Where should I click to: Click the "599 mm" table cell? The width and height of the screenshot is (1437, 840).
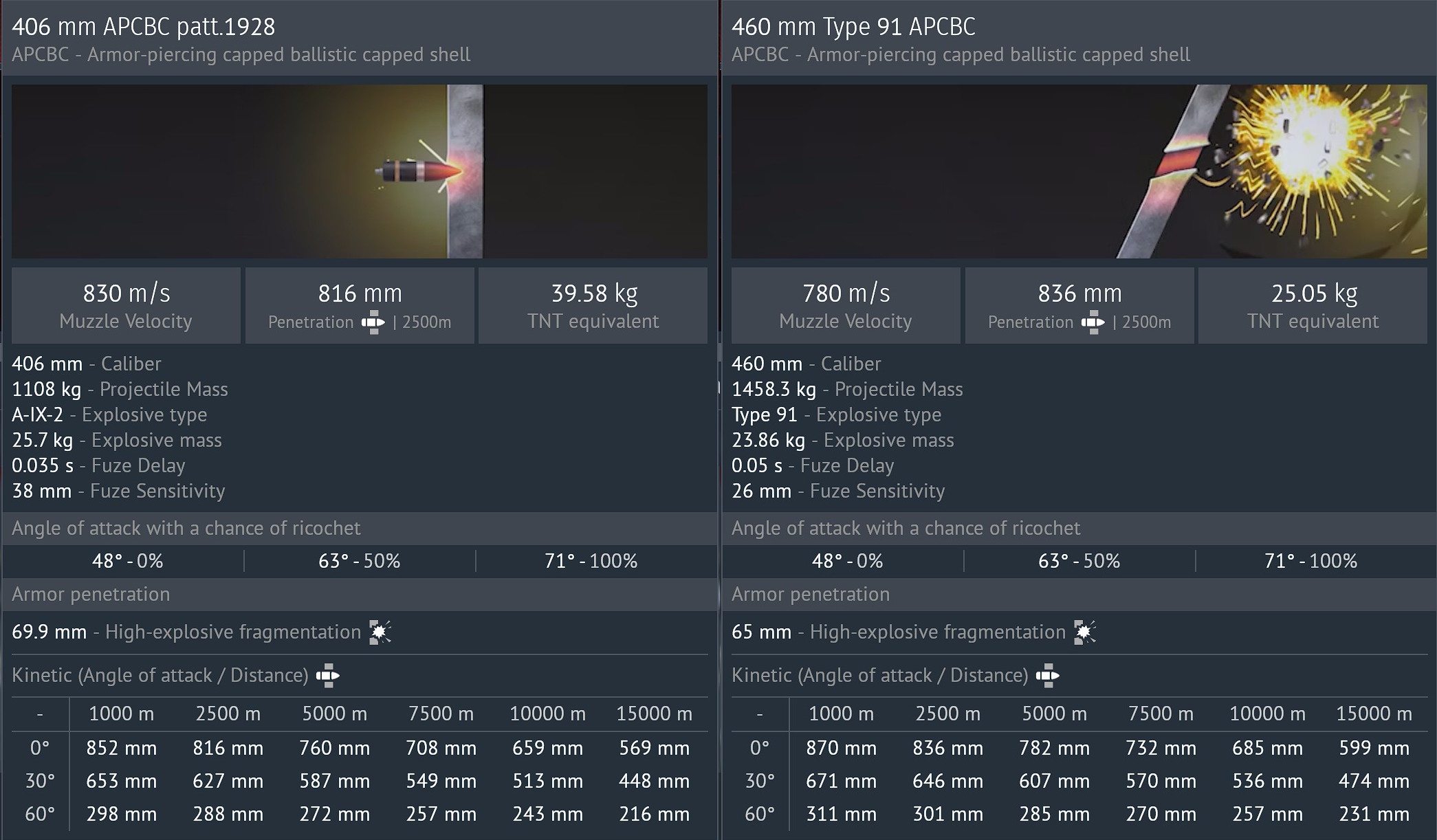pyautogui.click(x=1374, y=748)
